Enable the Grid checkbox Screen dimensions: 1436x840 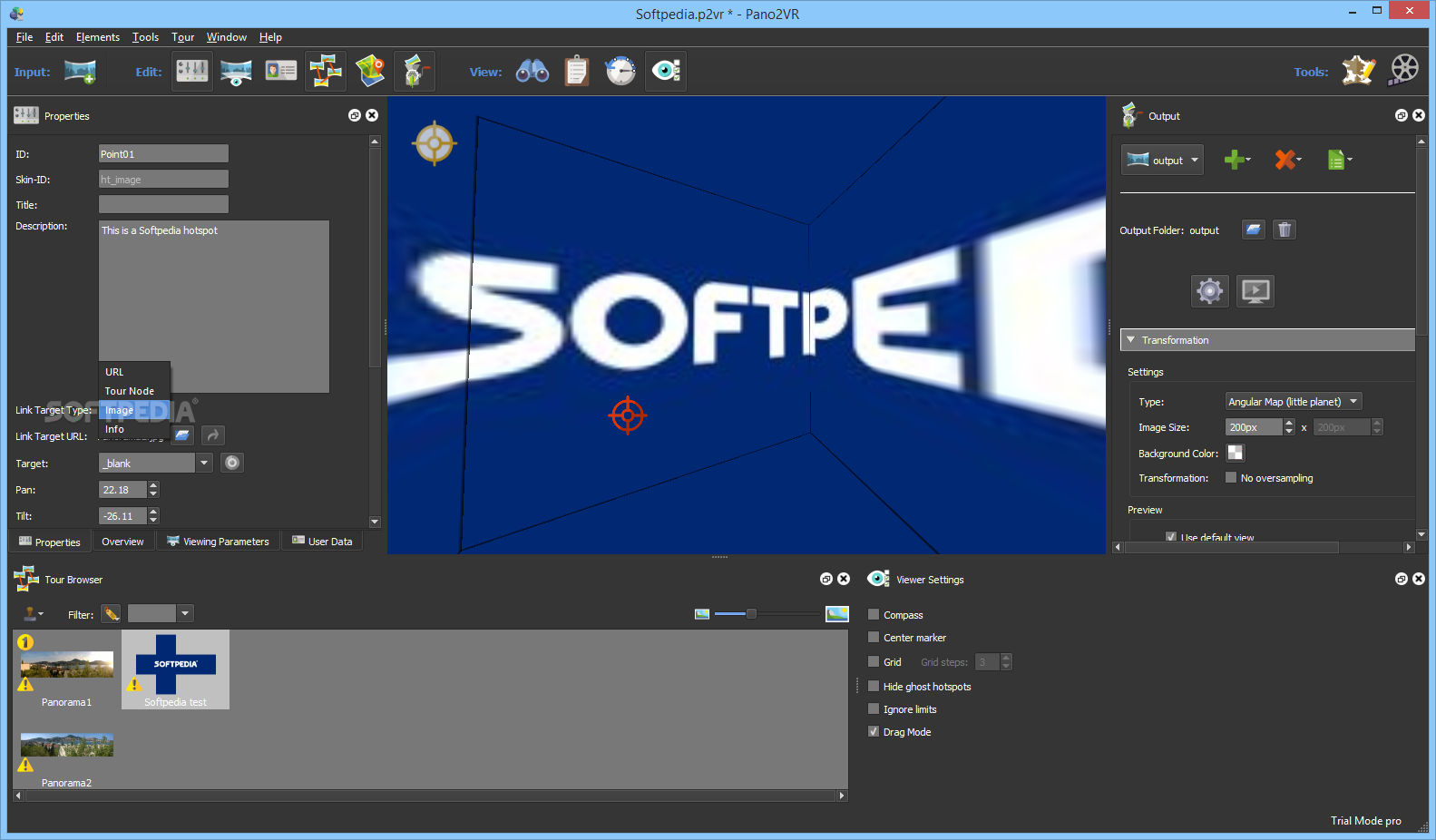pos(874,661)
